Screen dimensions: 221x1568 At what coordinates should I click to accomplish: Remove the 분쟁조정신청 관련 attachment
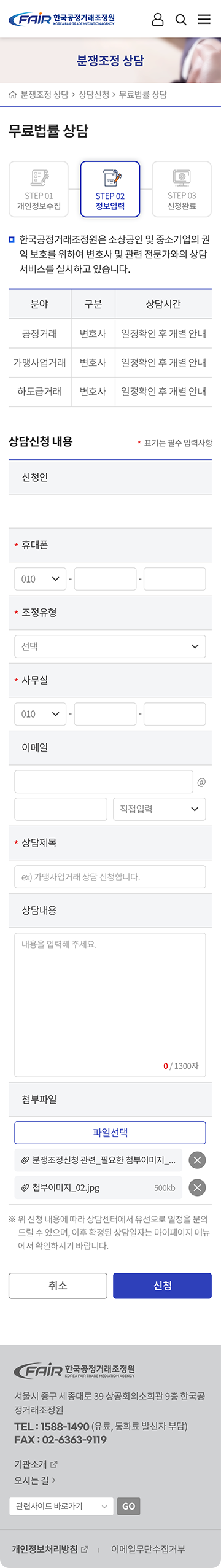pos(197,1160)
